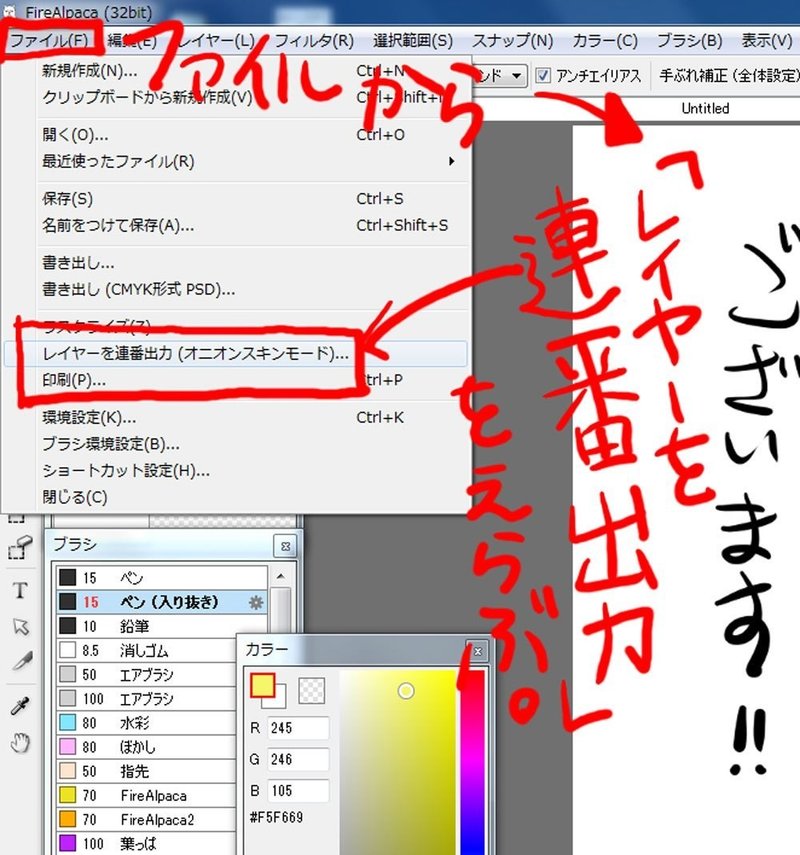Viewport: 800px width, 855px height.
Task: Select the selection eraser tool icon
Action: 20,547
